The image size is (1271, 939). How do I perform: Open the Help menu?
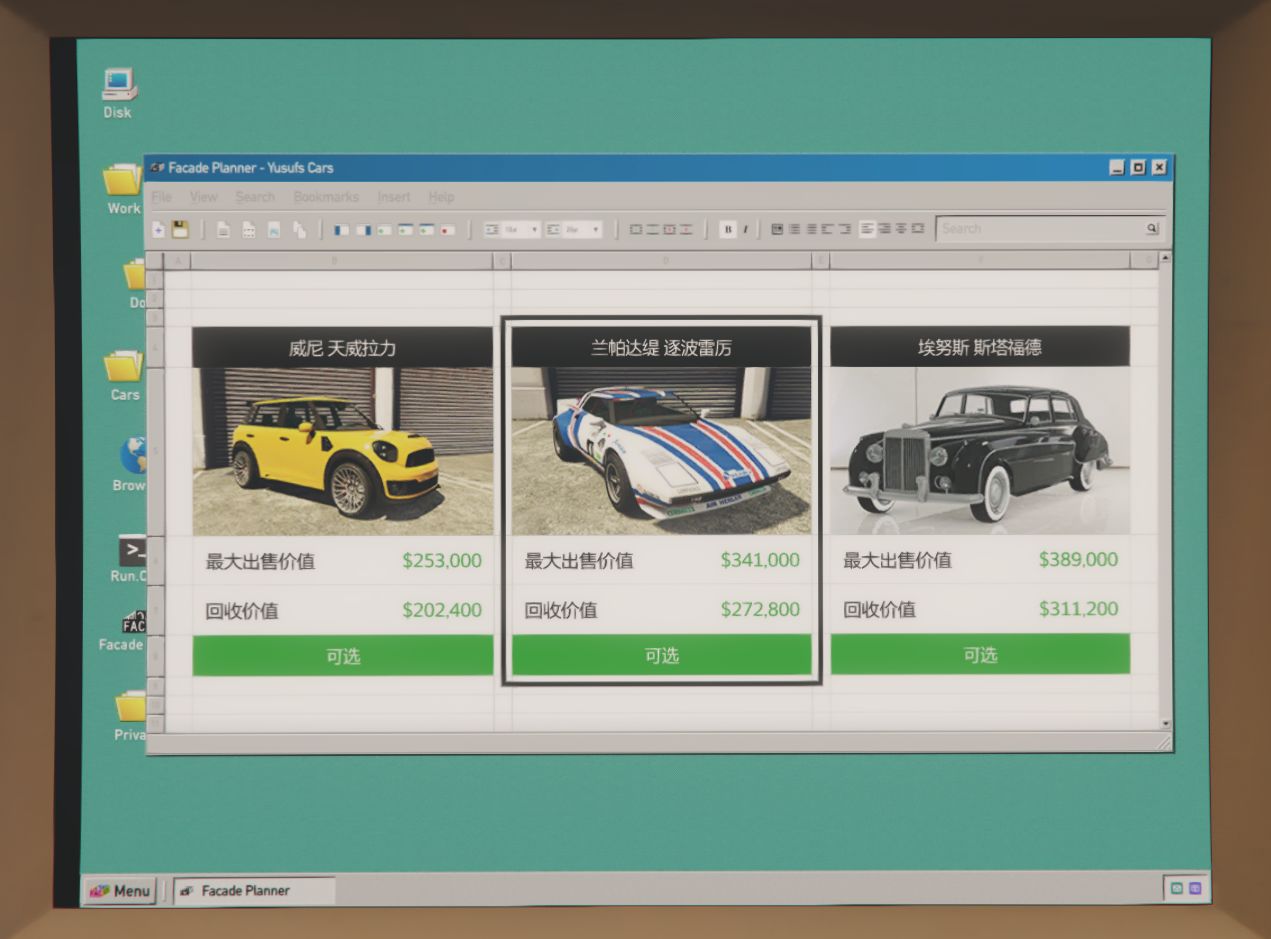click(x=441, y=197)
